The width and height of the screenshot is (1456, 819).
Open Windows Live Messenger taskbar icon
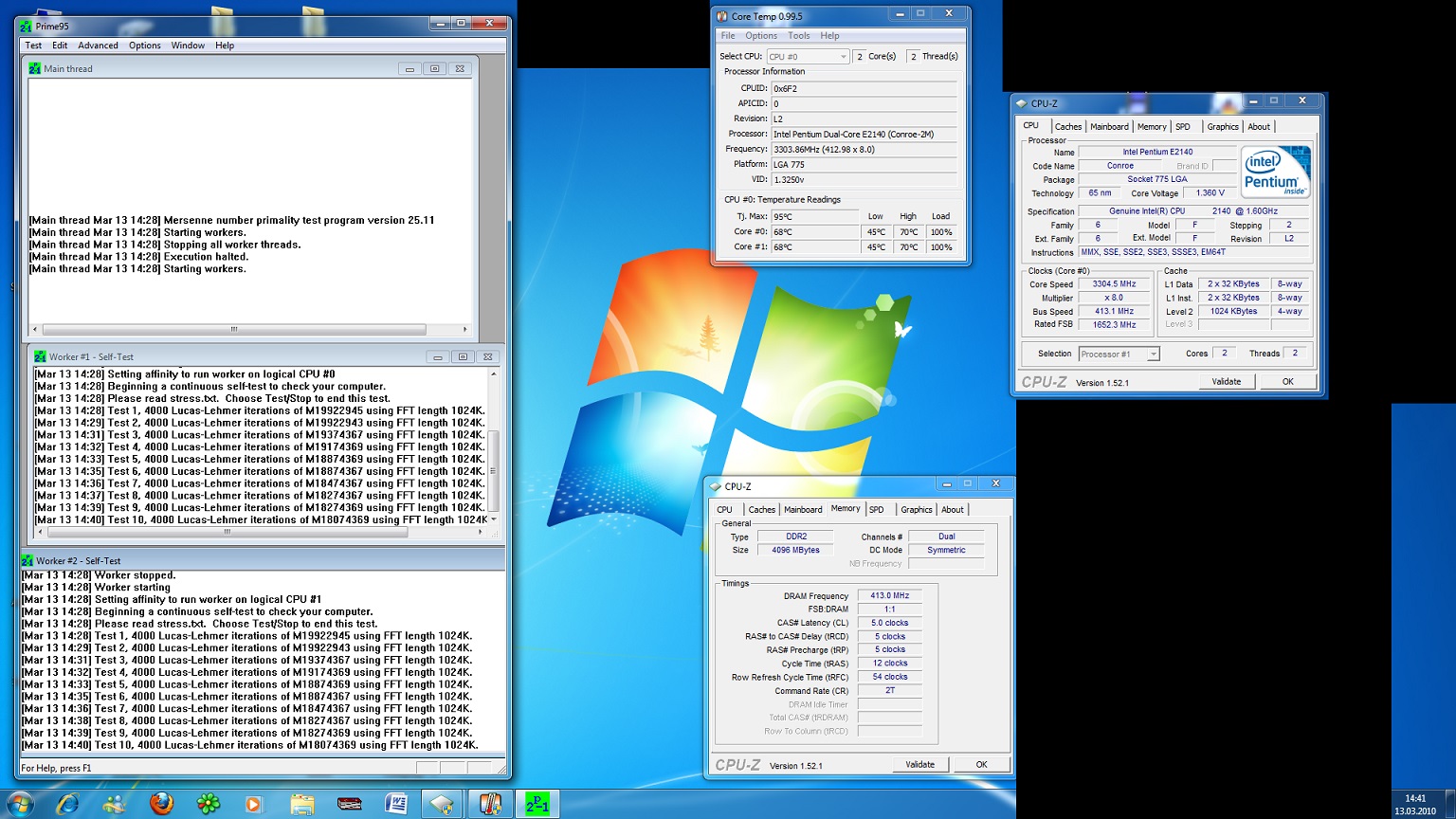click(115, 804)
